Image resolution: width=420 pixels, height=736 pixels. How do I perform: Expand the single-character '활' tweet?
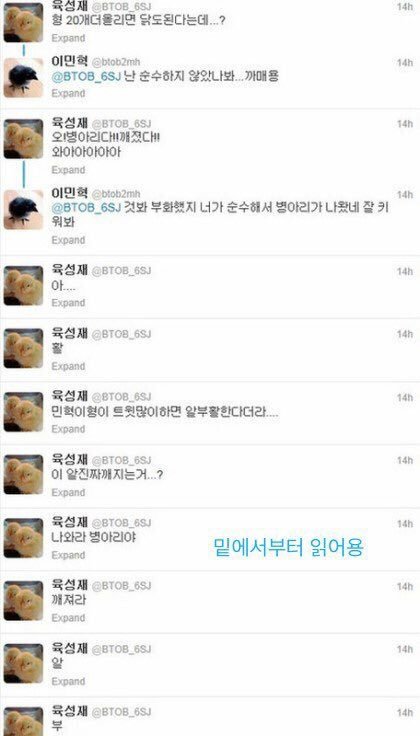click(x=68, y=366)
